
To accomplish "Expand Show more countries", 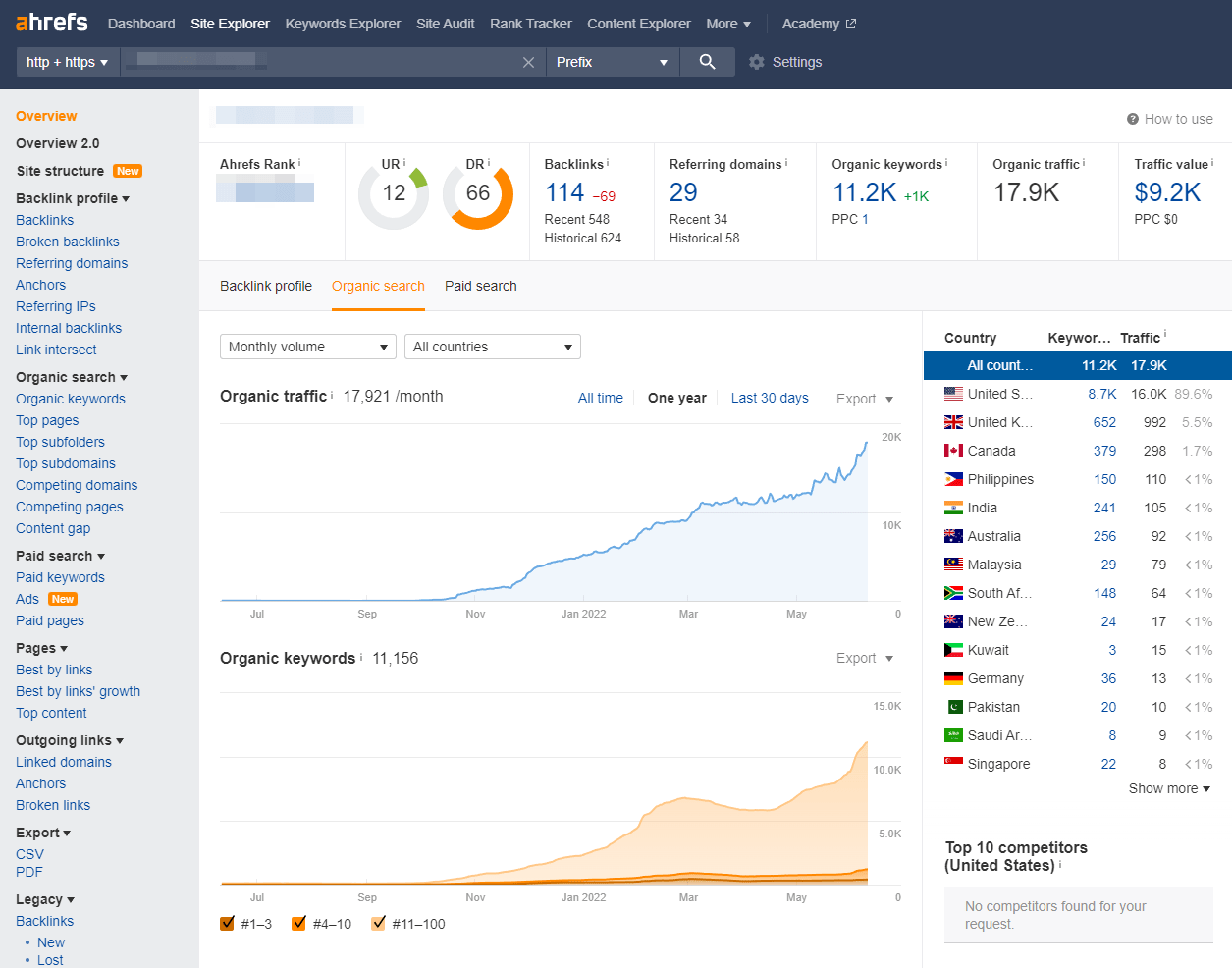I will point(1169,788).
